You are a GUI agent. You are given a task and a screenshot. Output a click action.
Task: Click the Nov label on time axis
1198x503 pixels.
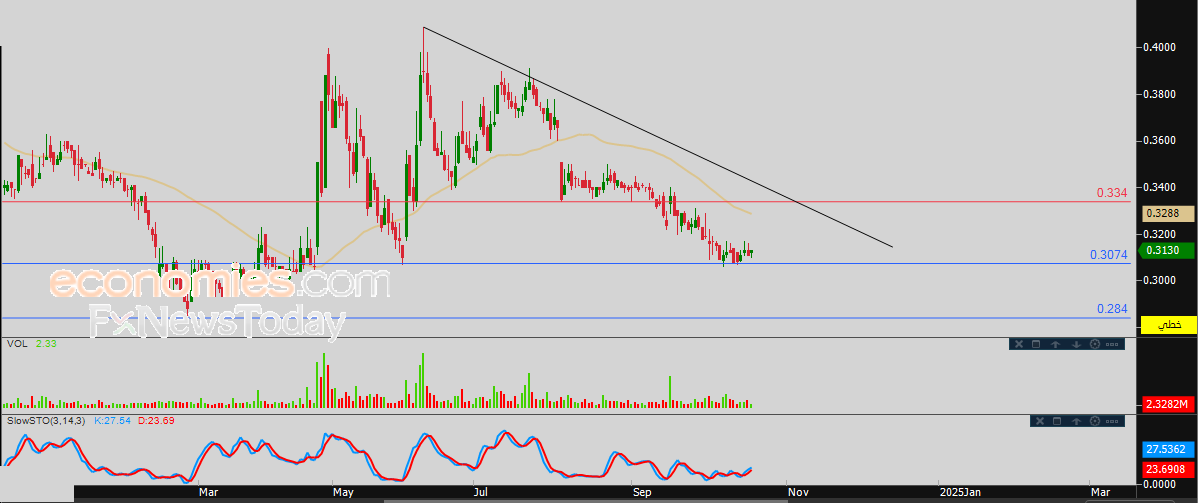pos(798,493)
